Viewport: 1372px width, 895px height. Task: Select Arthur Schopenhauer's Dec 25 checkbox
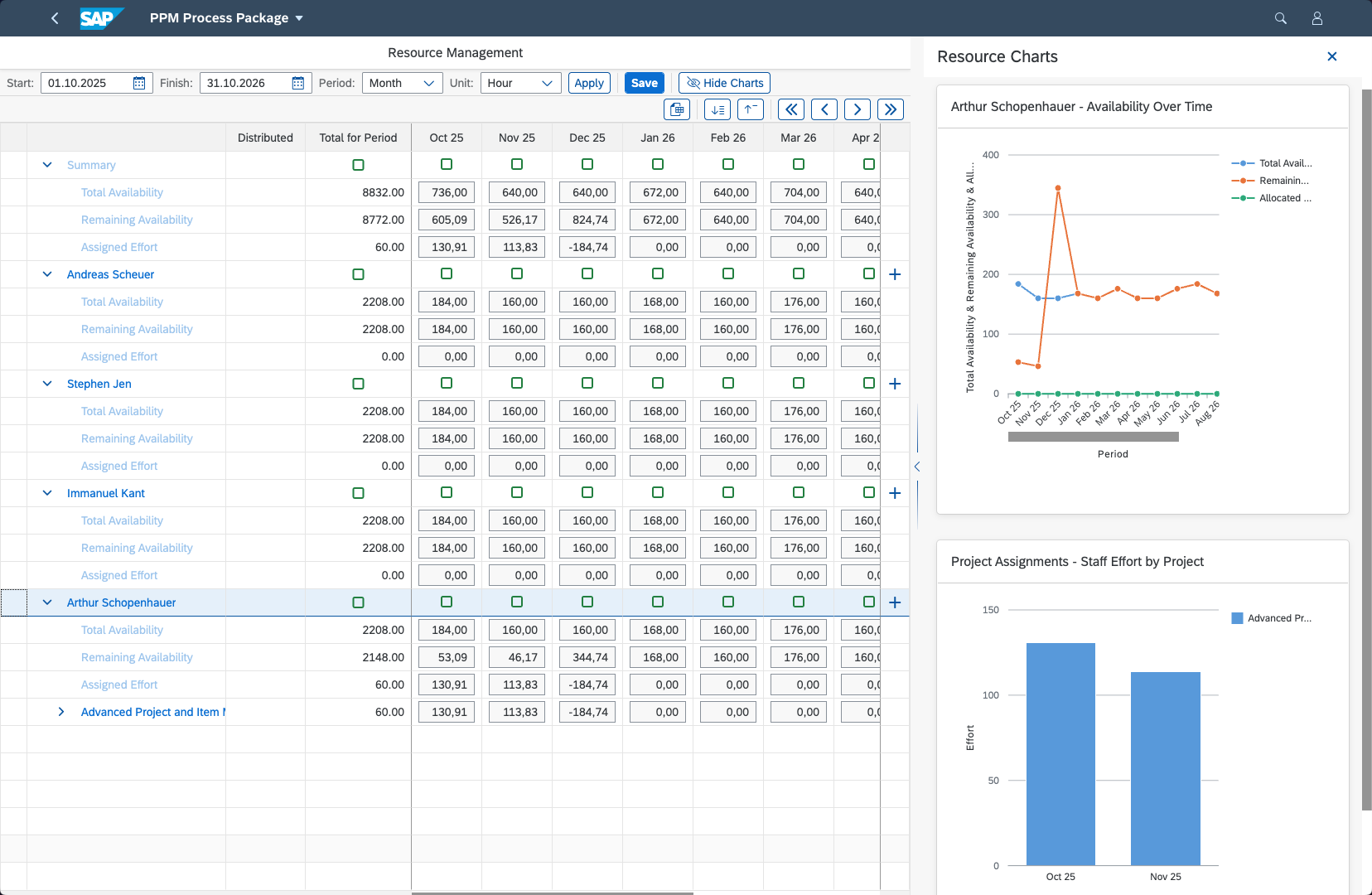pyautogui.click(x=587, y=602)
